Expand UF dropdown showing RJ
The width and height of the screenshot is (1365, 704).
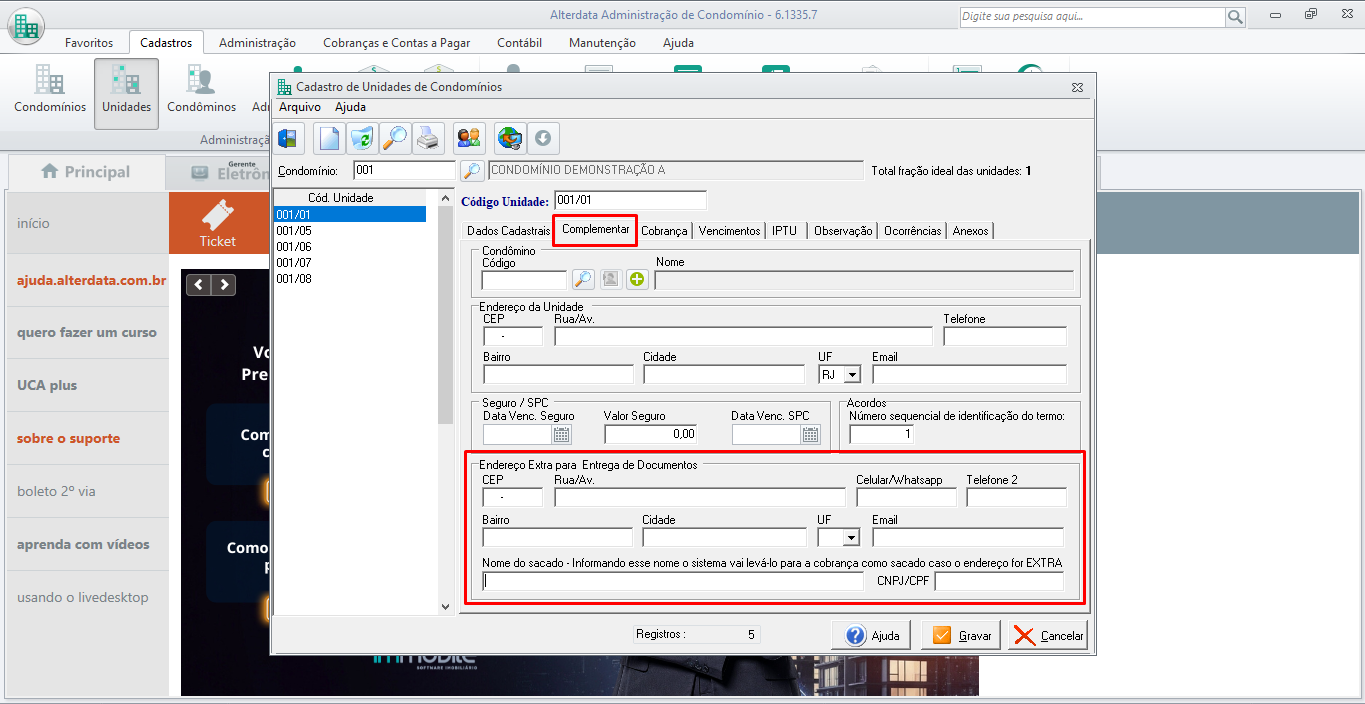pyautogui.click(x=852, y=375)
